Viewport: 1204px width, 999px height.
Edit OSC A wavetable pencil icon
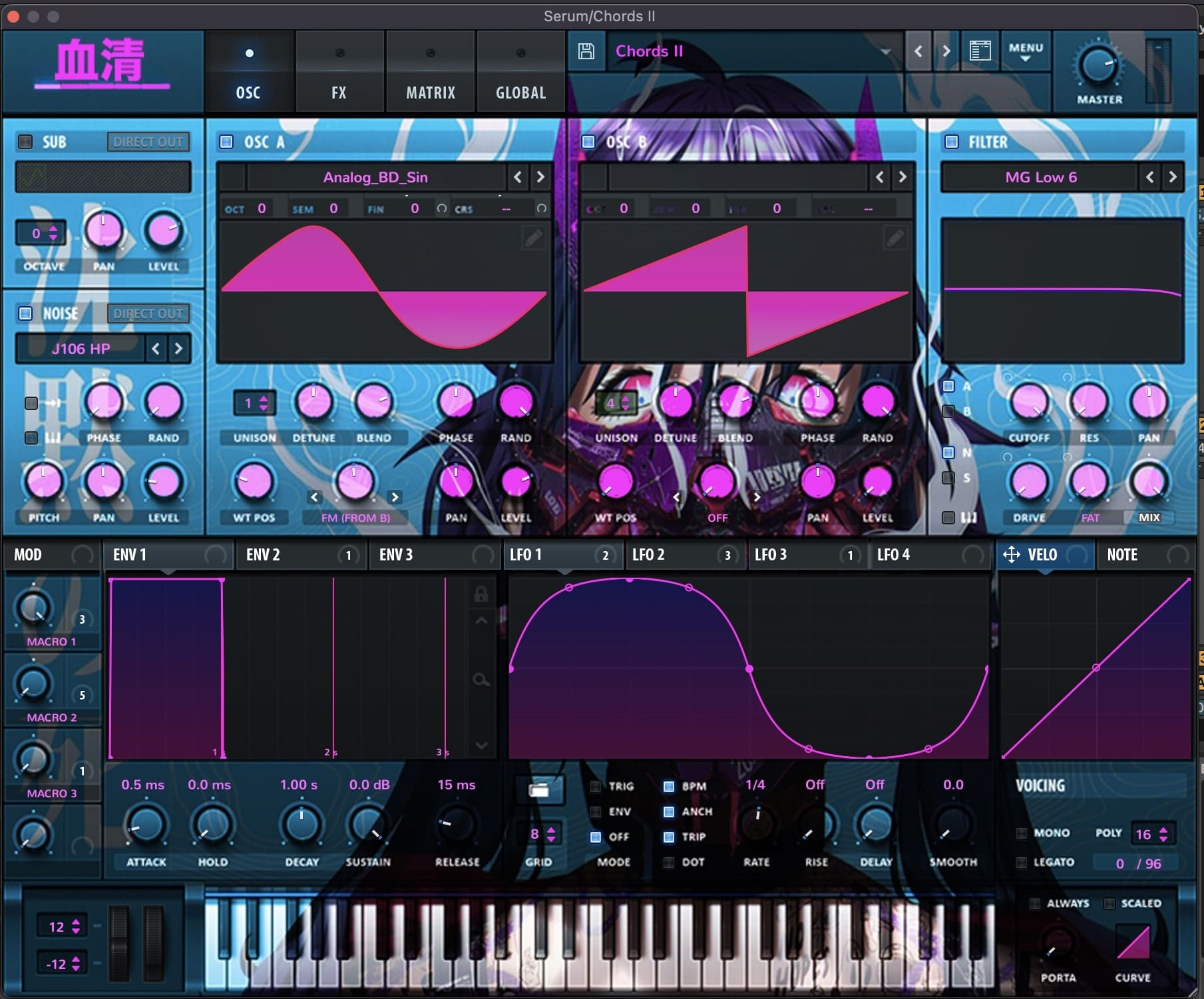click(534, 238)
